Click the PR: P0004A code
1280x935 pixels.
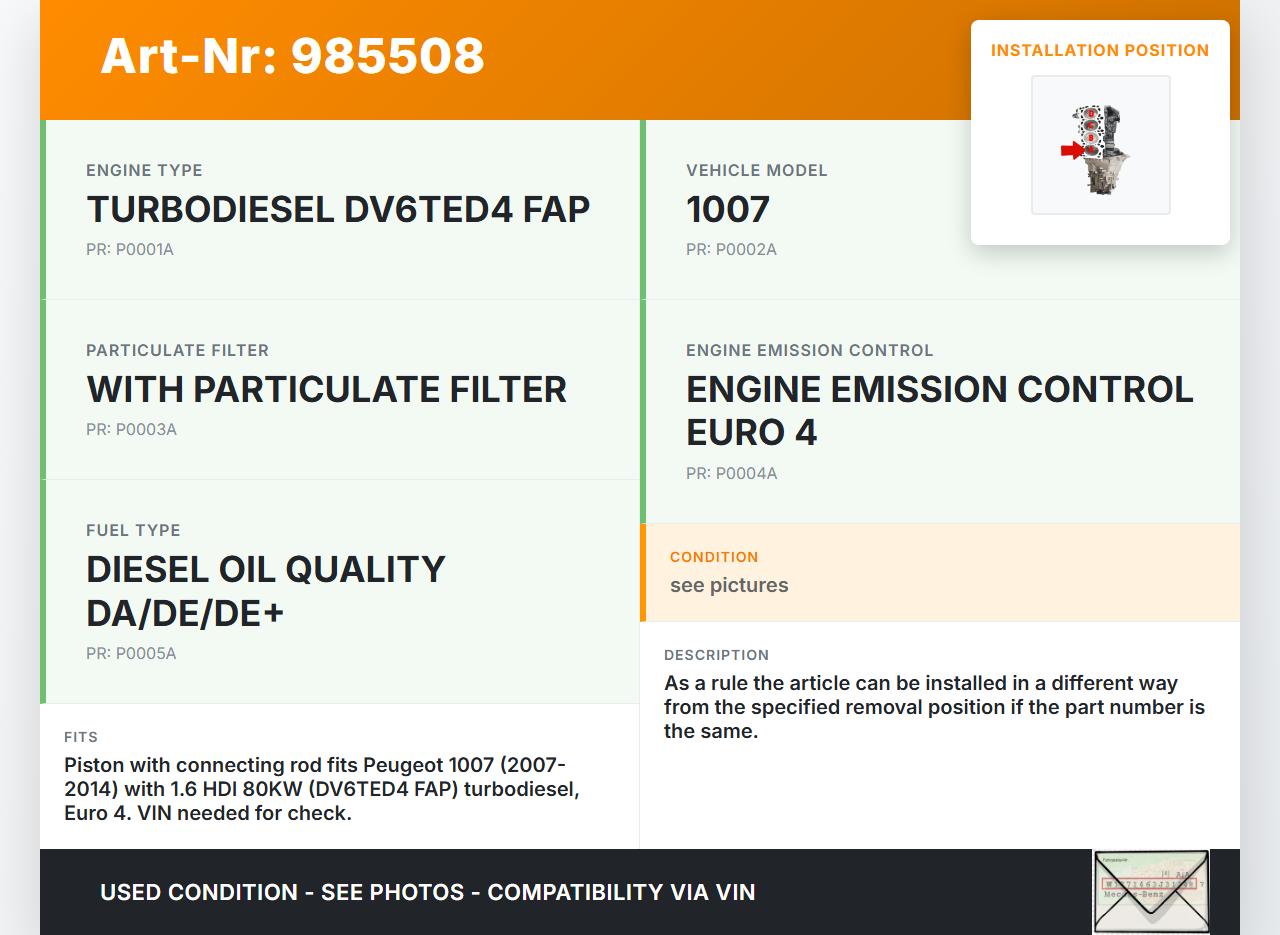[x=731, y=473]
